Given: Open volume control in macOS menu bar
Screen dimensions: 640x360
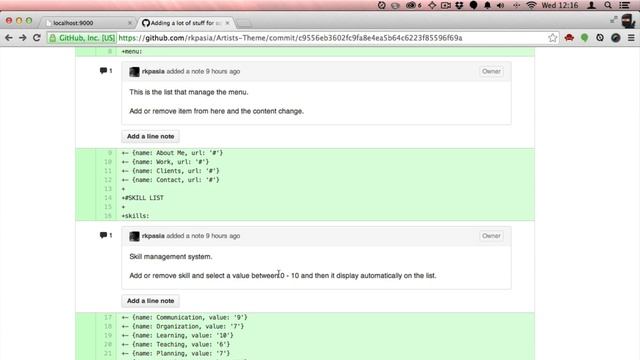Looking at the screenshot, I should coord(501,5).
